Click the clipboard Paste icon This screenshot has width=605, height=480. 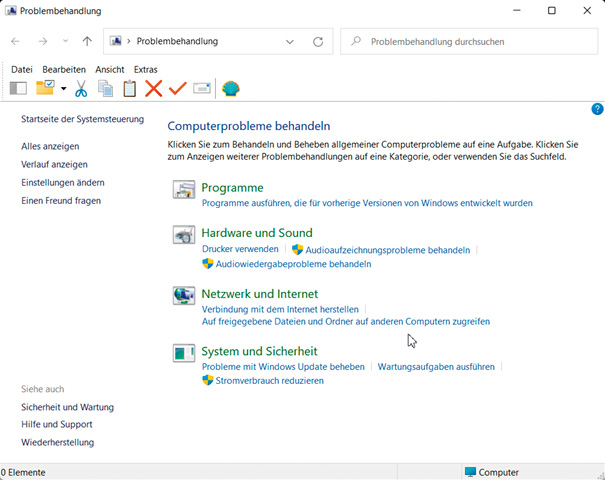pyautogui.click(x=130, y=88)
